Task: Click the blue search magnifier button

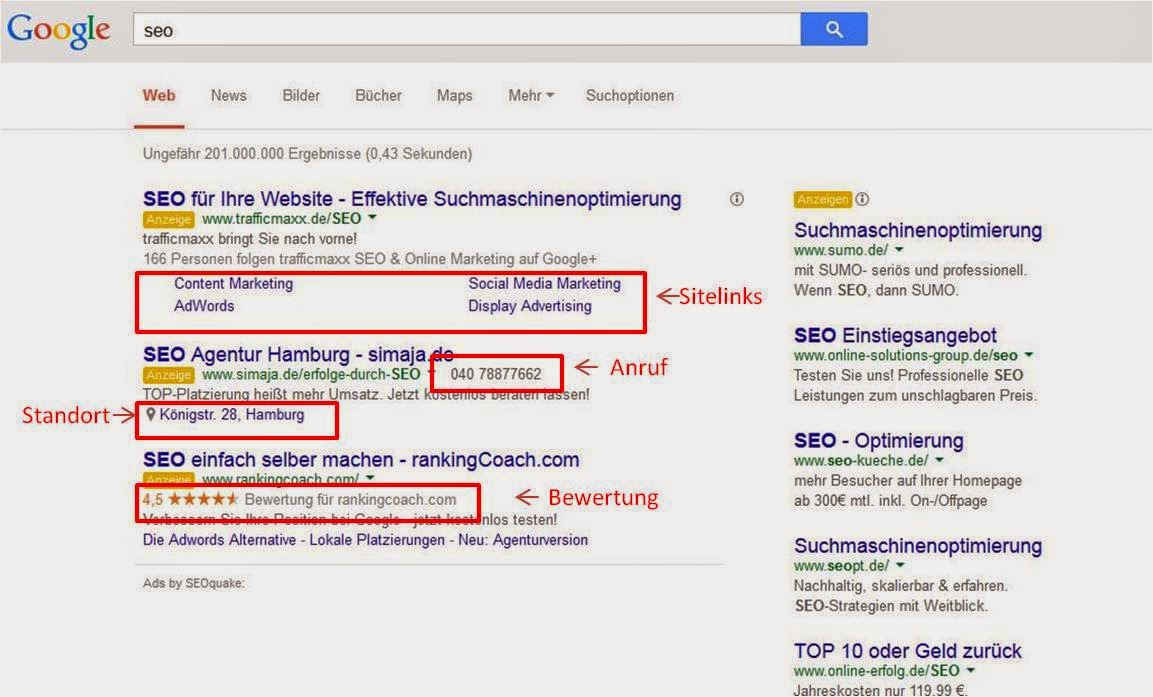Action: tap(834, 29)
